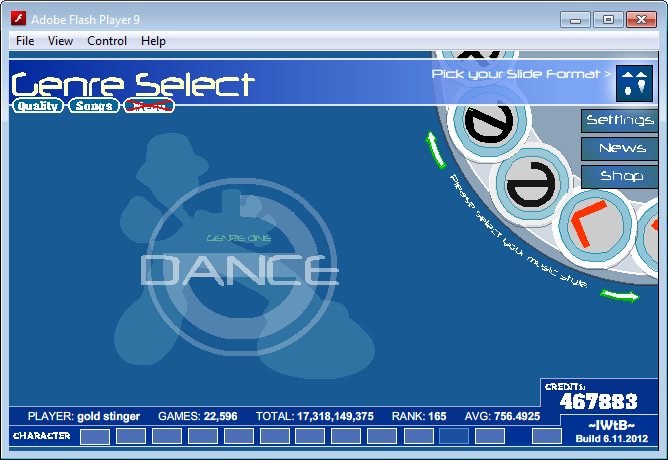Open the slide format picker icon
Image resolution: width=668 pixels, height=460 pixels.
[634, 83]
